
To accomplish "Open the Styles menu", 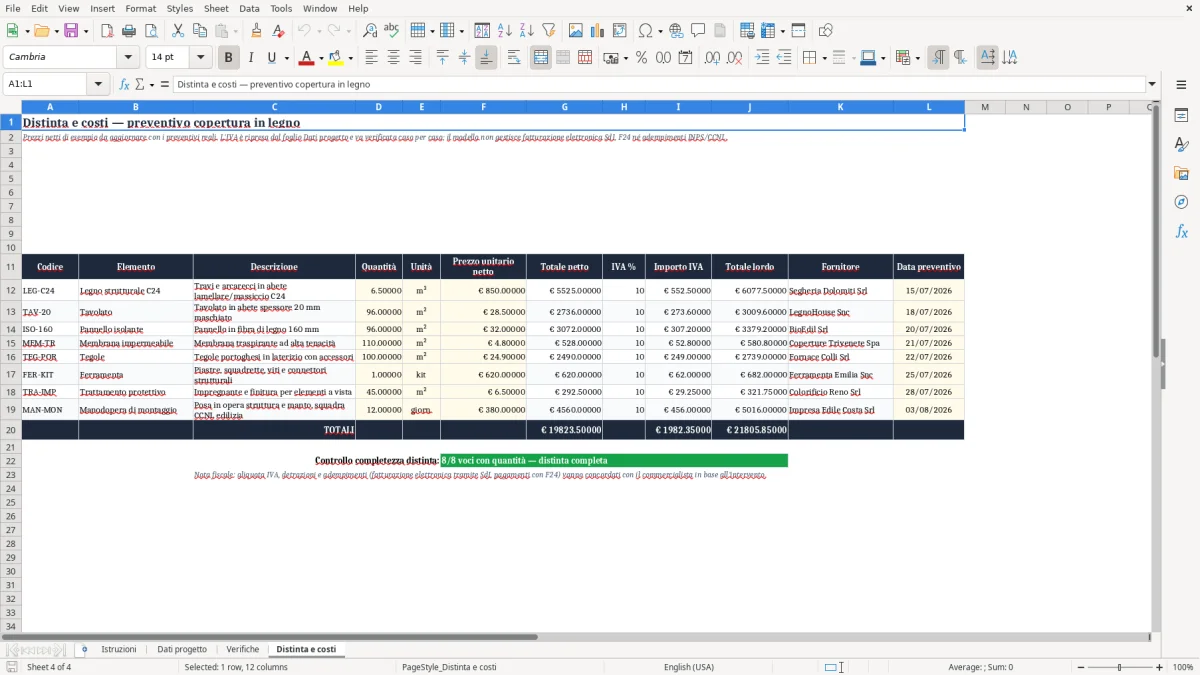I will click(180, 8).
